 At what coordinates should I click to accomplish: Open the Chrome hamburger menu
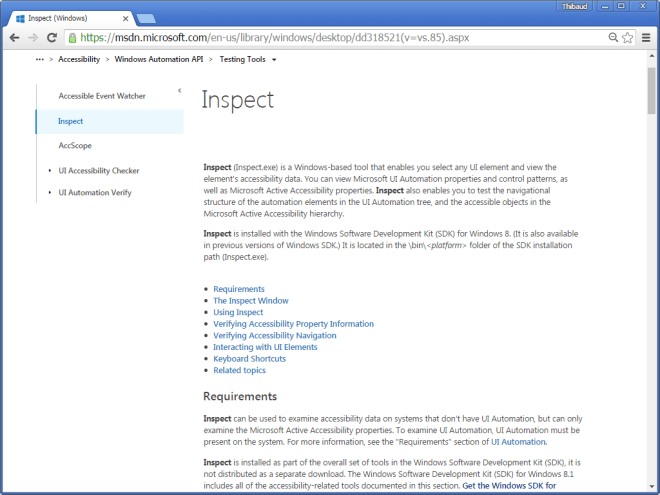[646, 38]
